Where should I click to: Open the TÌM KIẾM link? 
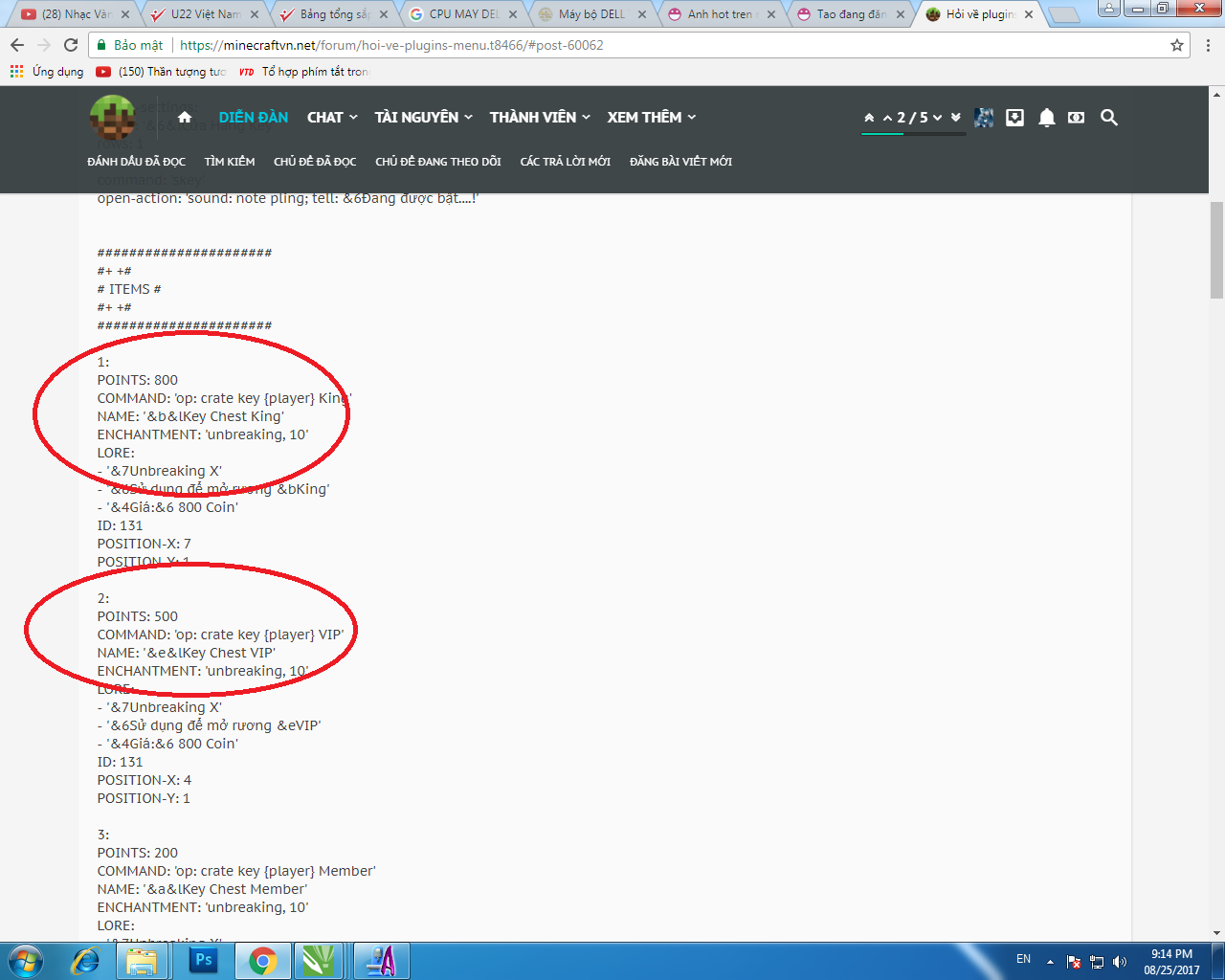(230, 162)
